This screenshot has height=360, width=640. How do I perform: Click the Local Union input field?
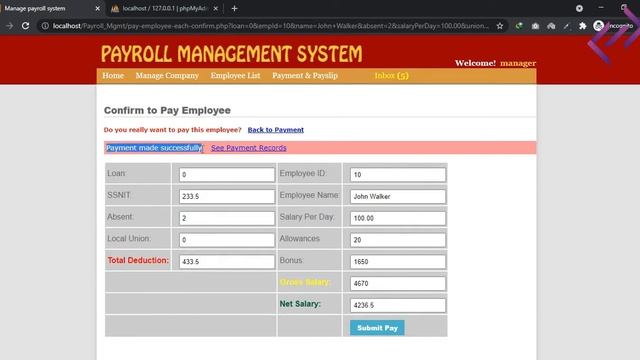pos(227,240)
